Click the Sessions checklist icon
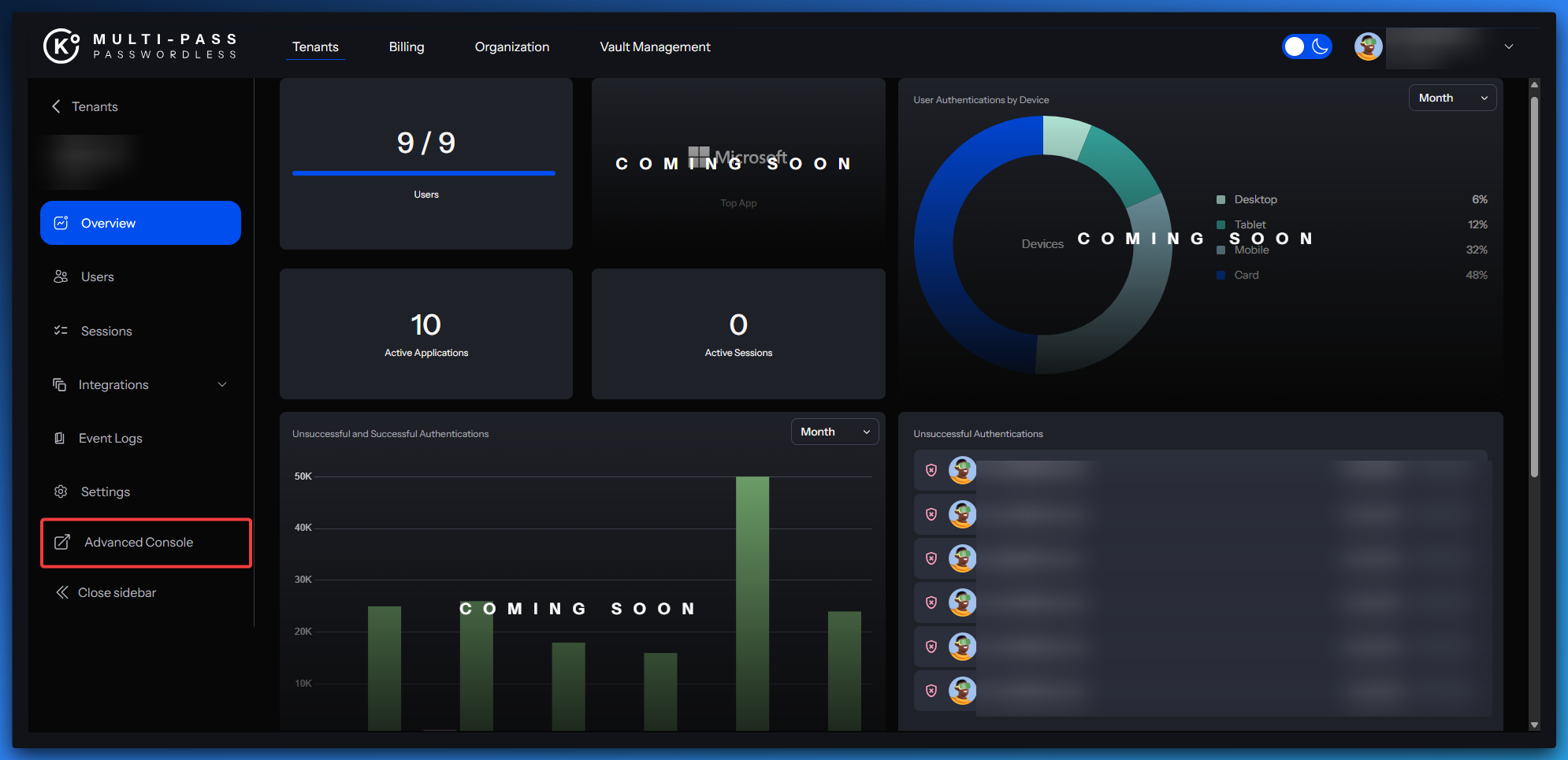This screenshot has width=1568, height=760. coord(61,331)
